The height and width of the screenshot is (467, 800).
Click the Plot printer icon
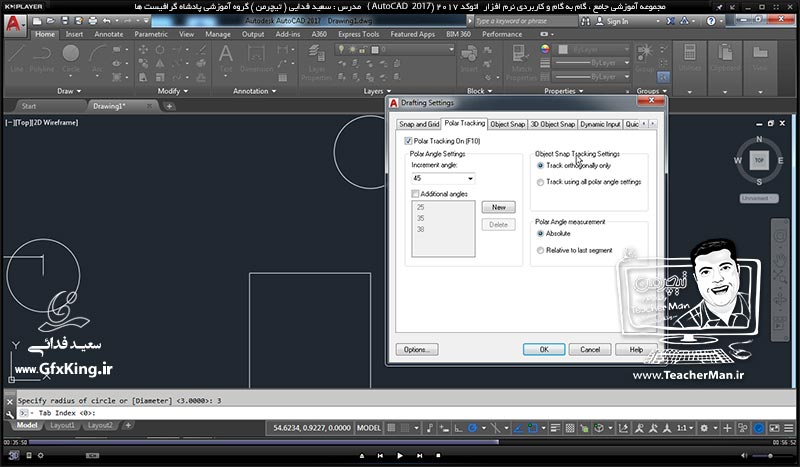93,21
